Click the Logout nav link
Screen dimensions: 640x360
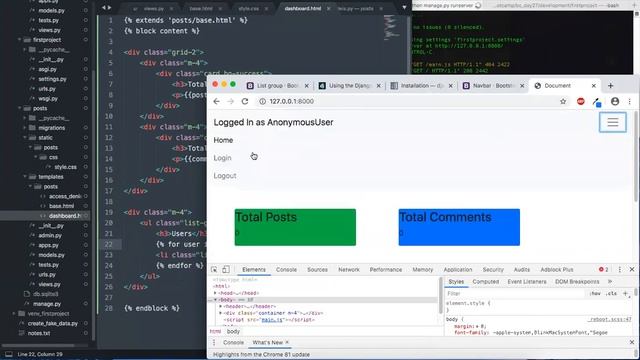pyautogui.click(x=225, y=176)
